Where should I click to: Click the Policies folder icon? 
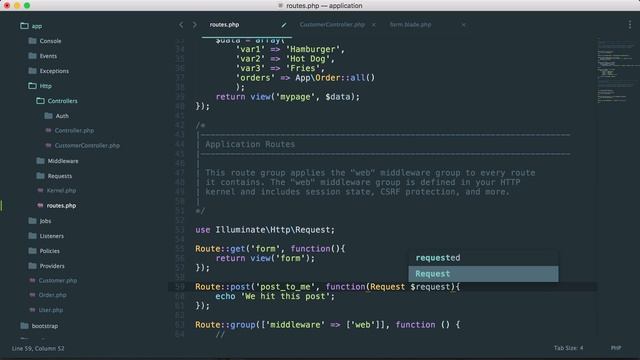point(33,251)
